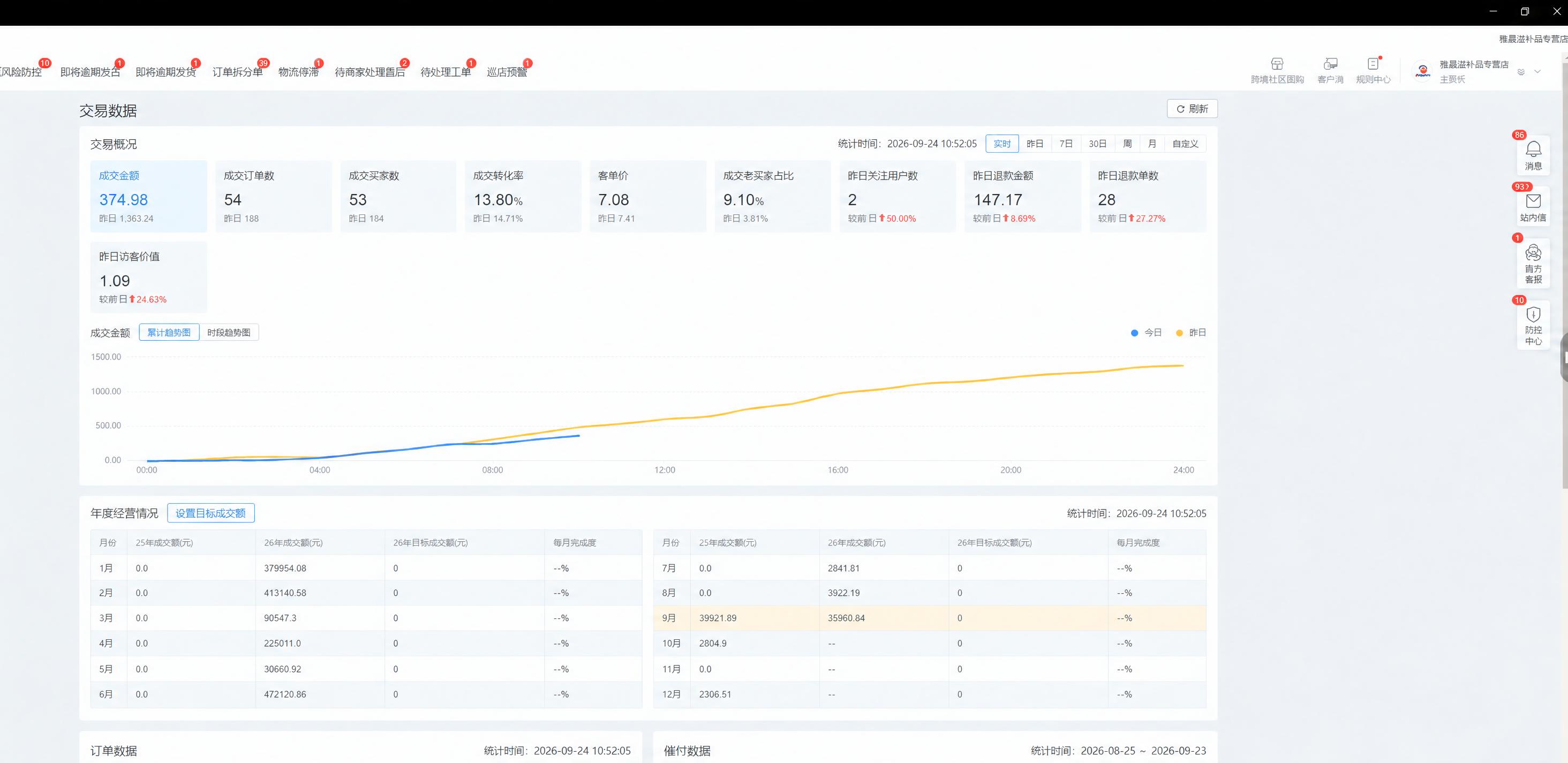
Task: Open 订单拆分单 pending item
Action: click(237, 72)
